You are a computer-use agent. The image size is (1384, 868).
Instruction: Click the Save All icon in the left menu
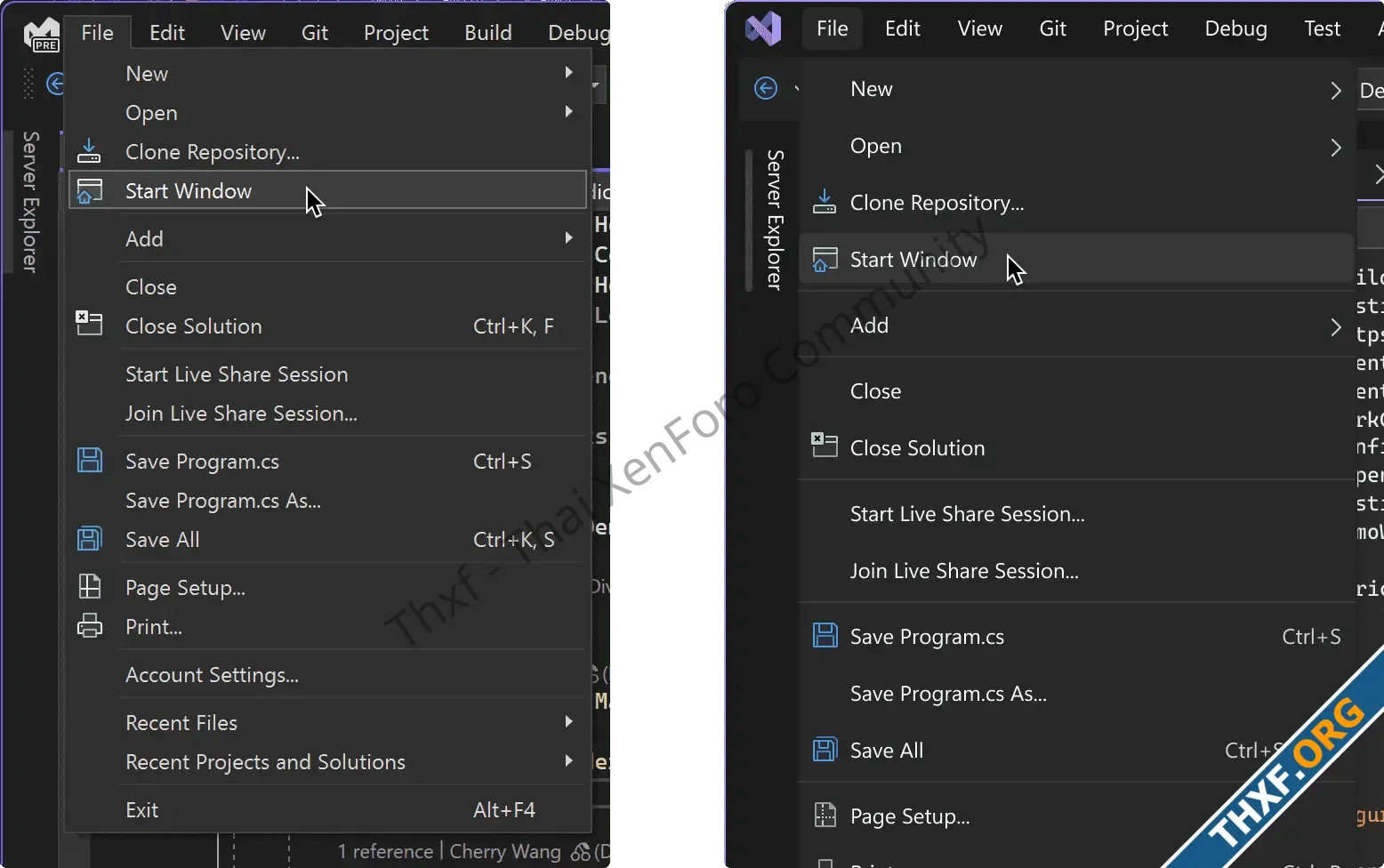(90, 538)
